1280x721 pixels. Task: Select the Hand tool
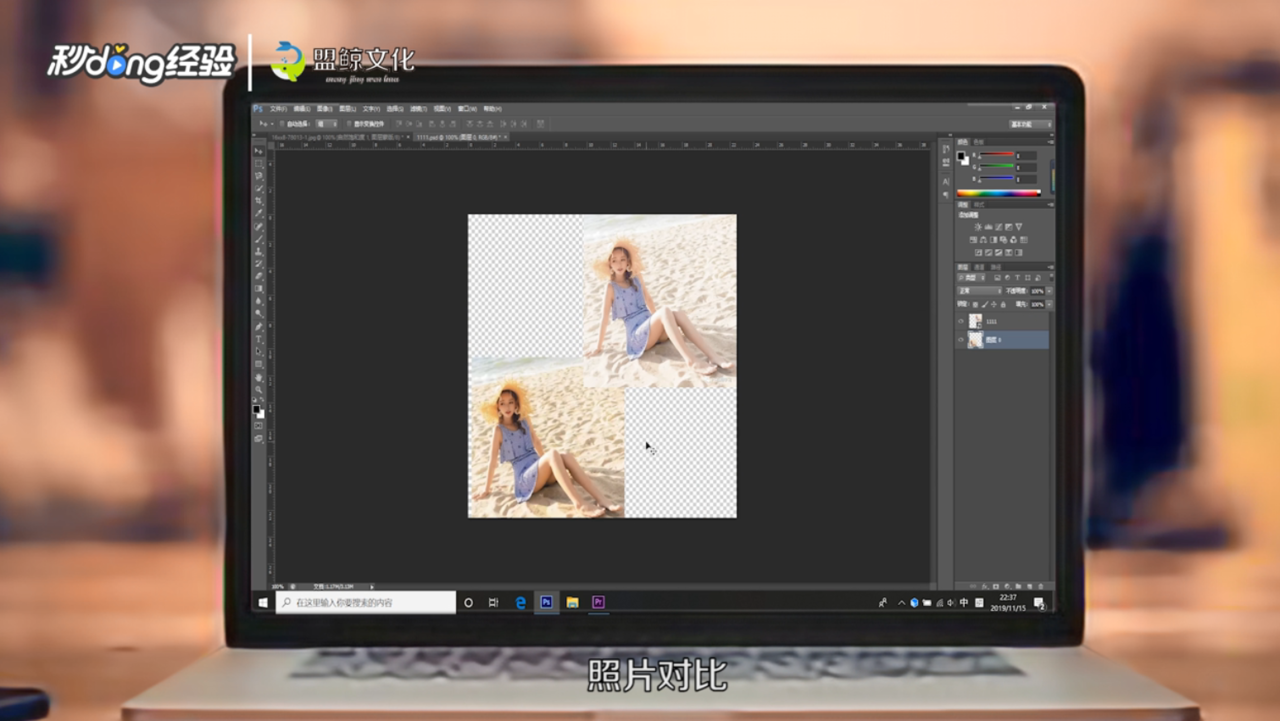click(259, 377)
